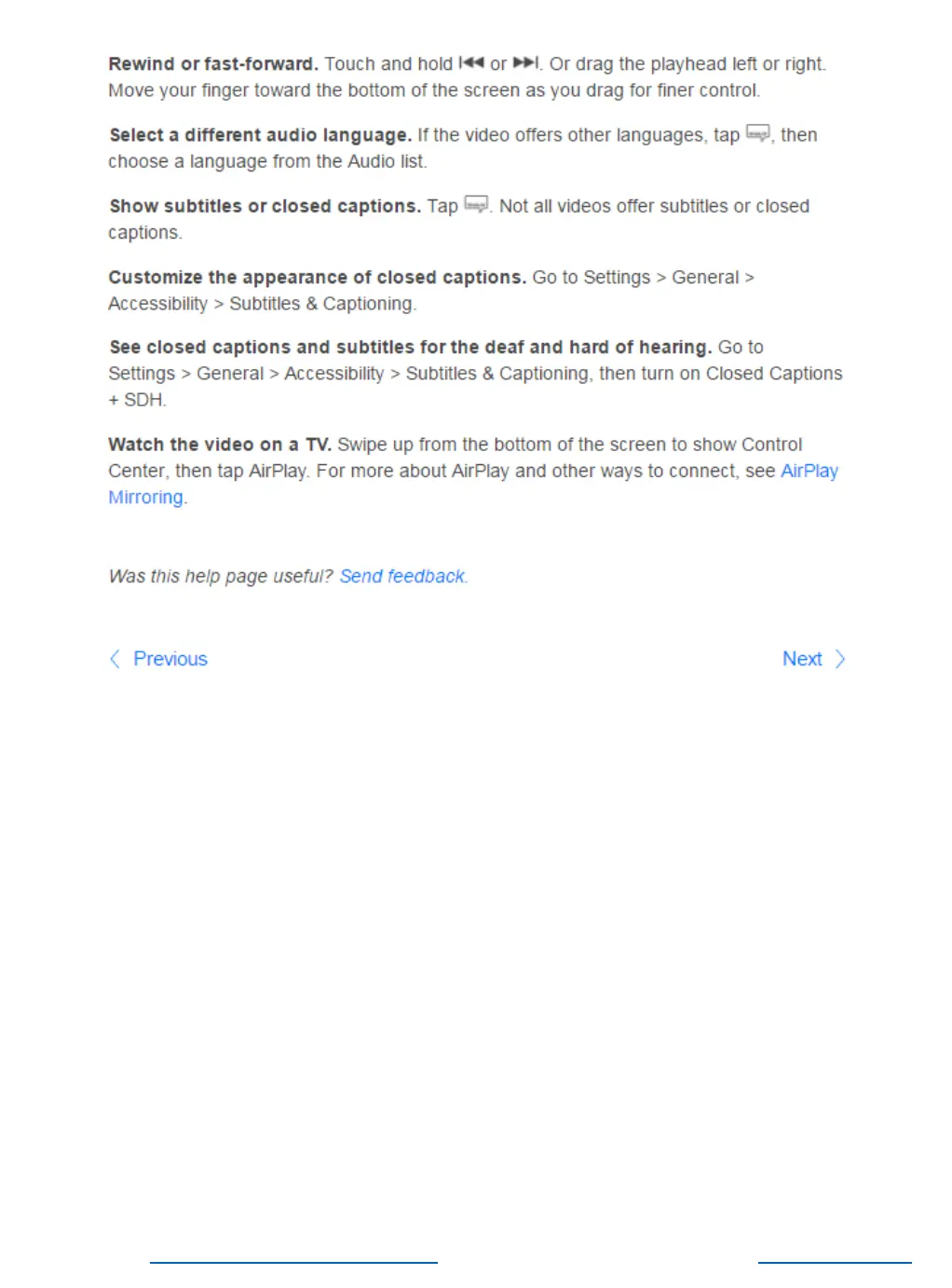Click the rewind icon in the text

(x=471, y=63)
